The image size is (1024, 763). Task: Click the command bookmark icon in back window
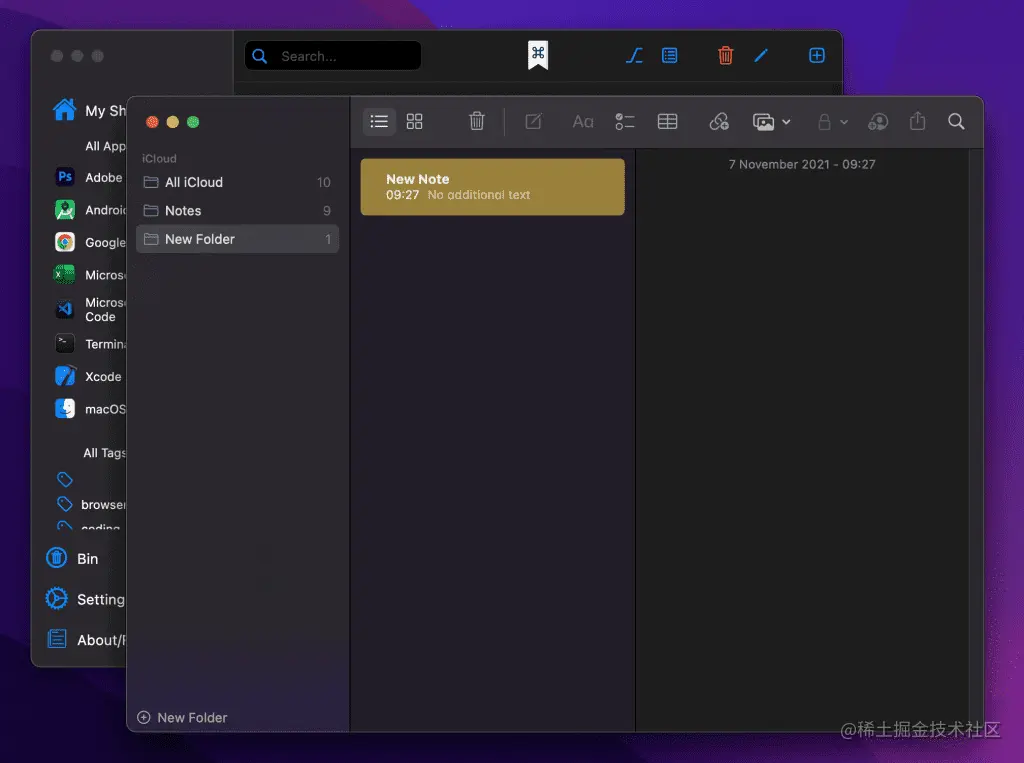pos(538,55)
